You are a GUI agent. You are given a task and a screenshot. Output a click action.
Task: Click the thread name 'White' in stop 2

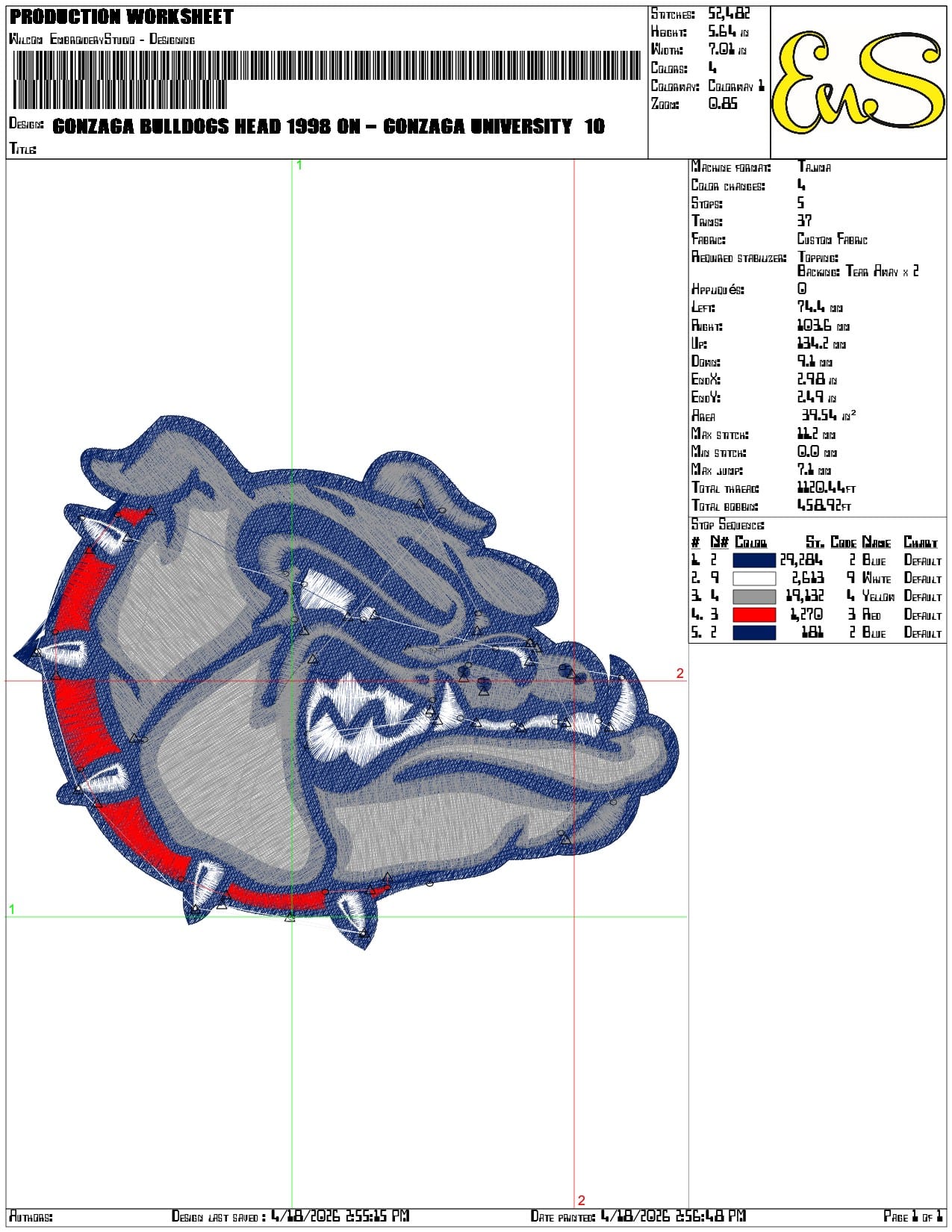coord(877,578)
